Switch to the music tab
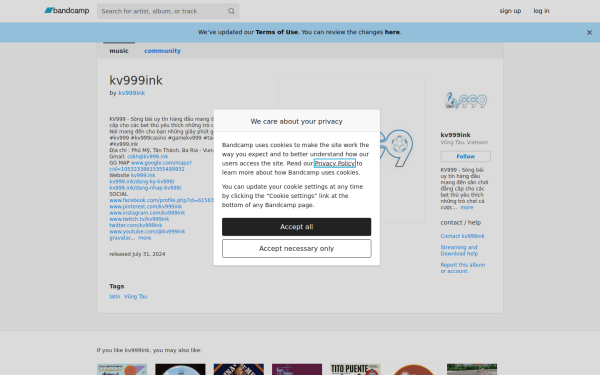600x375 pixels. pyautogui.click(x=119, y=51)
